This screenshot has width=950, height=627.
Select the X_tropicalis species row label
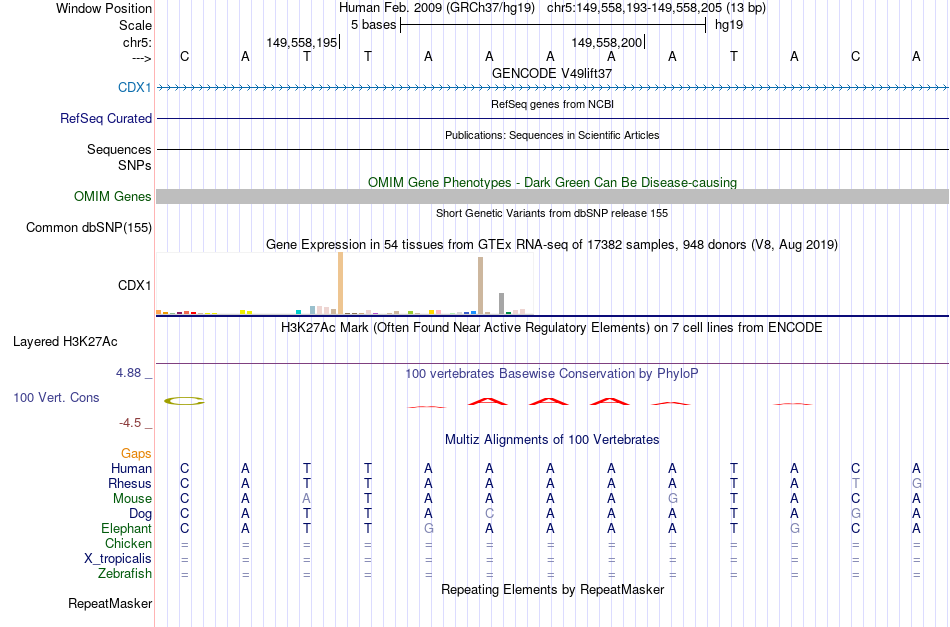[x=118, y=559]
